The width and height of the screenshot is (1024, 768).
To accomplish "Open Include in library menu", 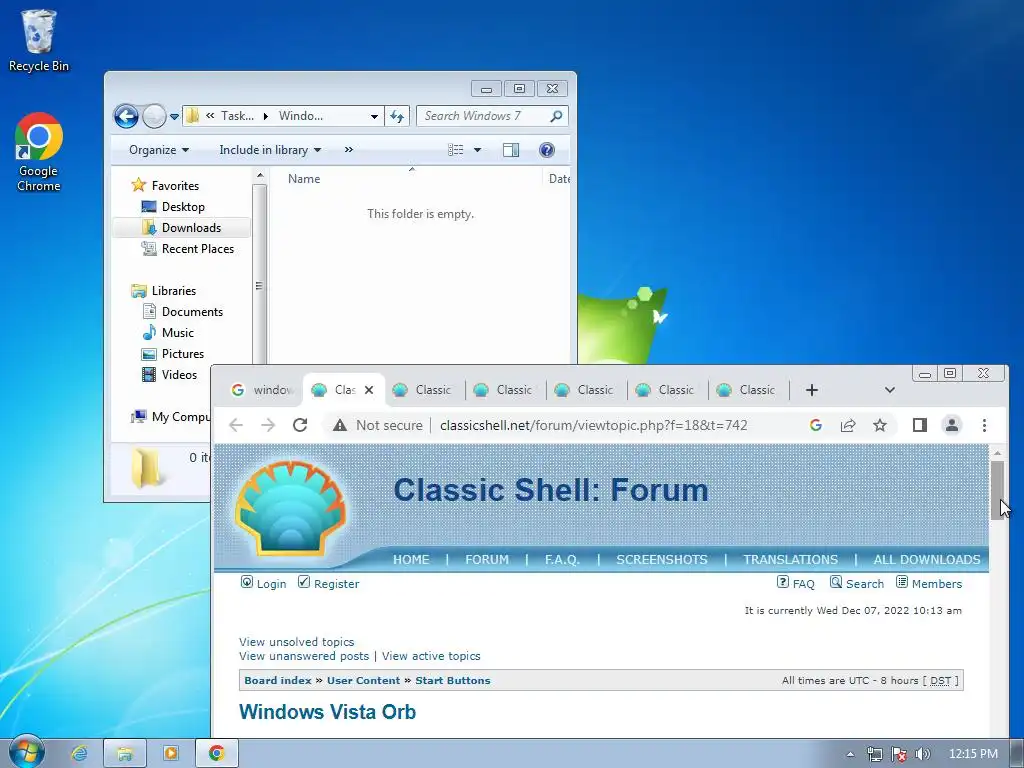I will click(x=270, y=150).
